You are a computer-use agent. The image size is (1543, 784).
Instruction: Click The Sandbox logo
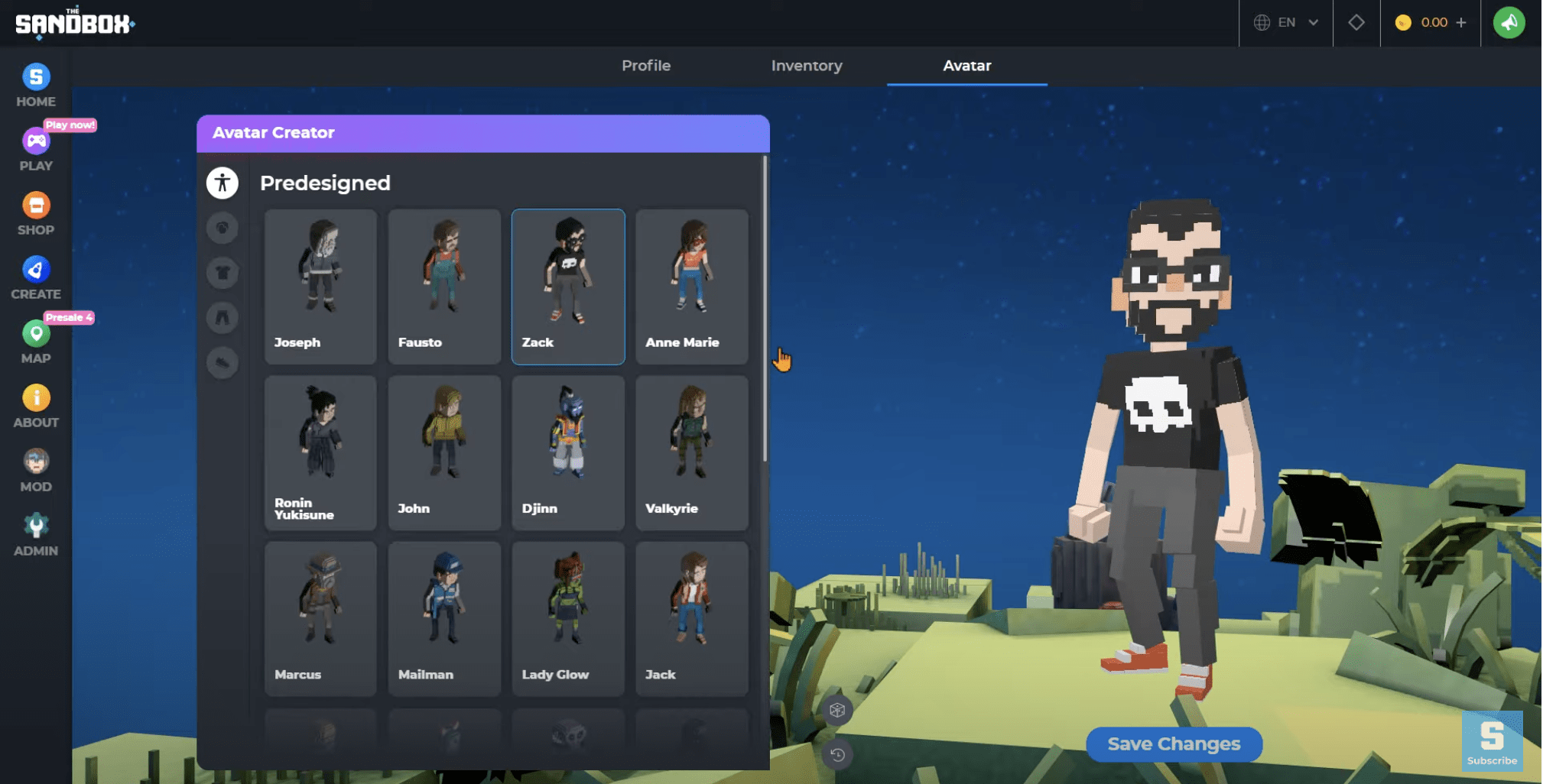(x=75, y=23)
